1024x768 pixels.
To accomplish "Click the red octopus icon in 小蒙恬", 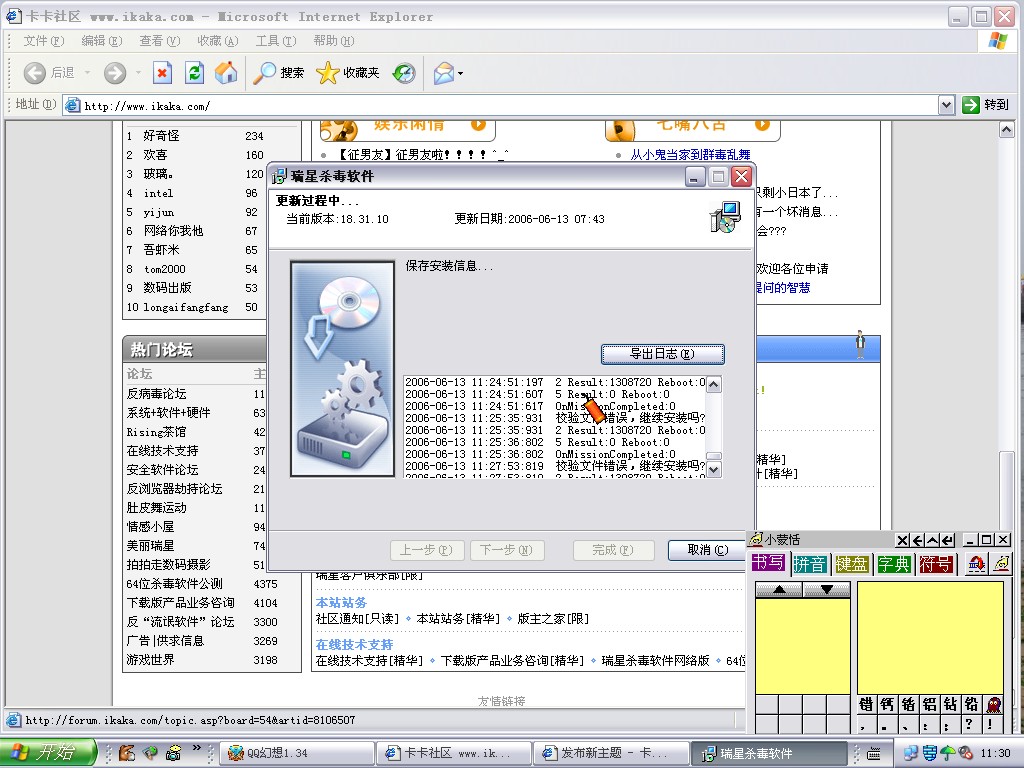I will pos(994,704).
